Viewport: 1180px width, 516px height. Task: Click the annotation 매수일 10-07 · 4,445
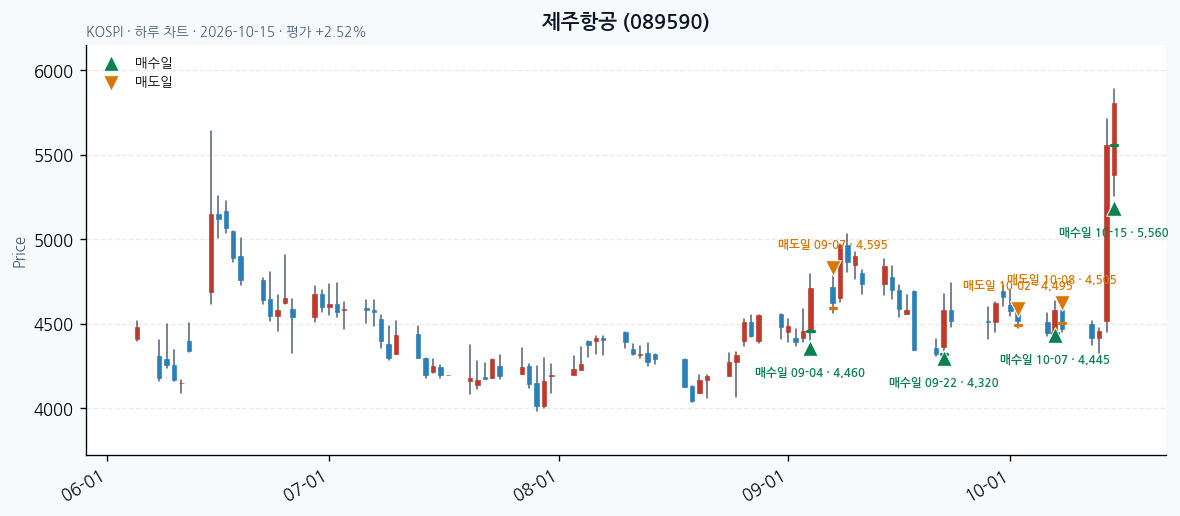coord(1055,360)
